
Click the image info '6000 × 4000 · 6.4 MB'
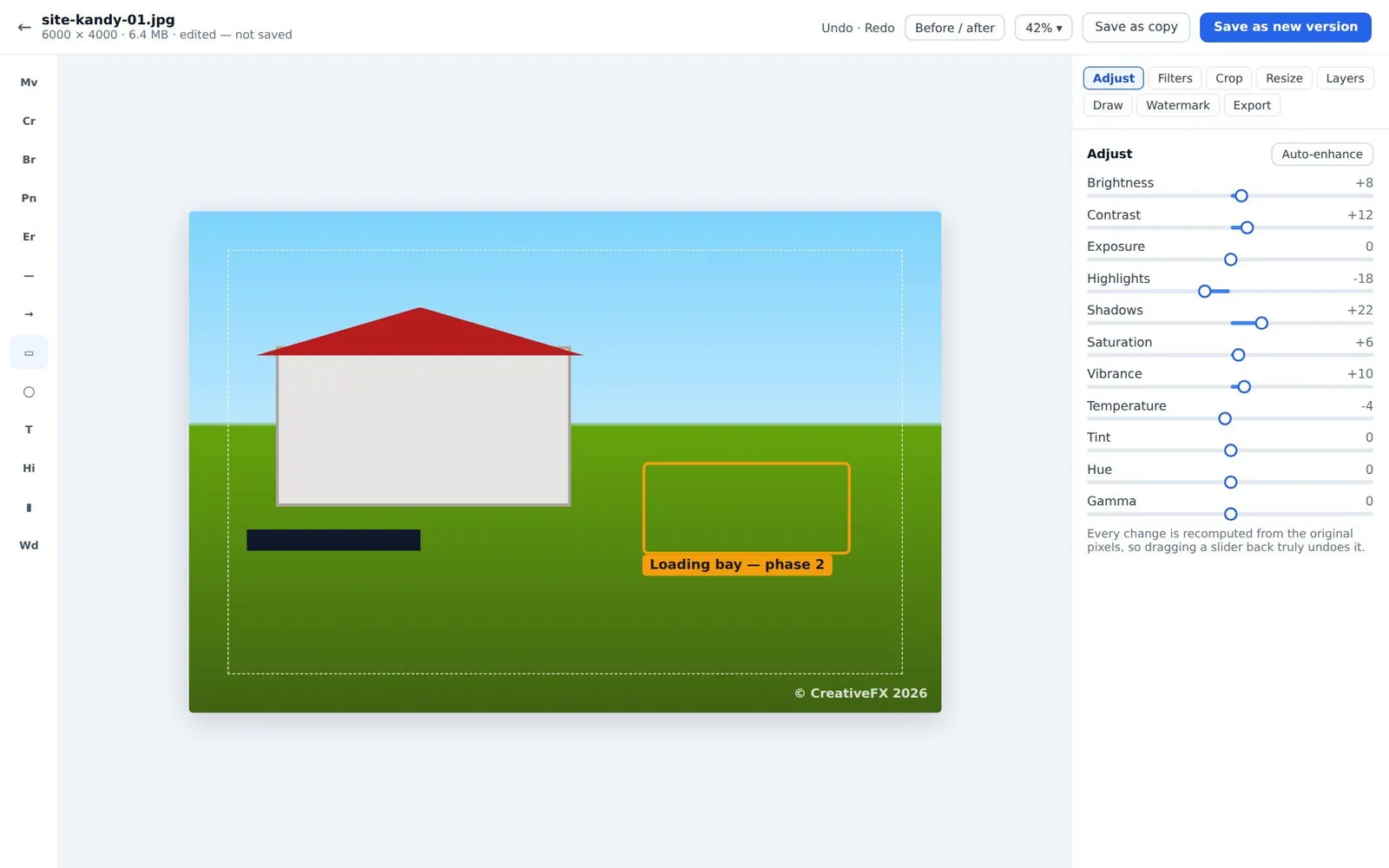105,35
